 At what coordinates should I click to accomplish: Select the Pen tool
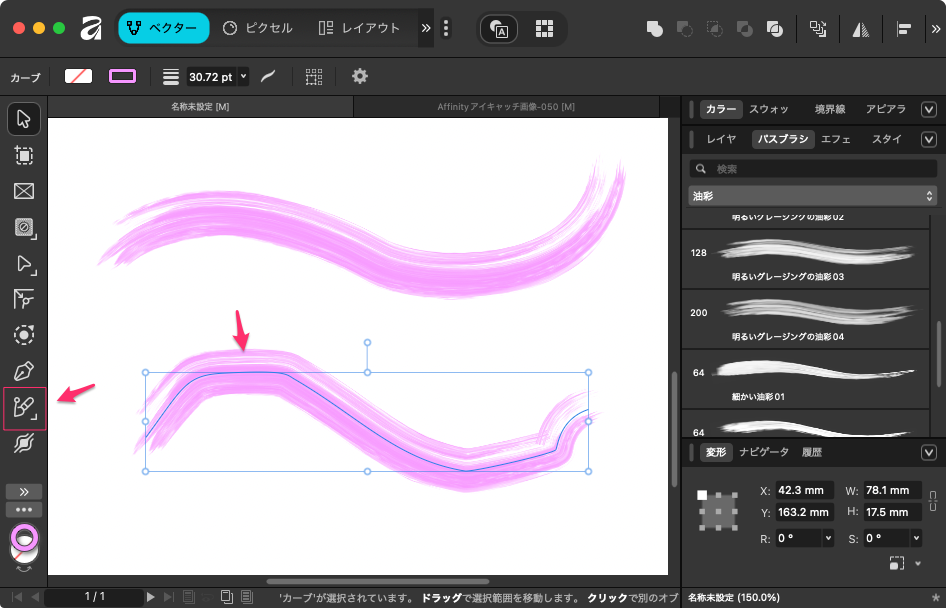[24, 372]
